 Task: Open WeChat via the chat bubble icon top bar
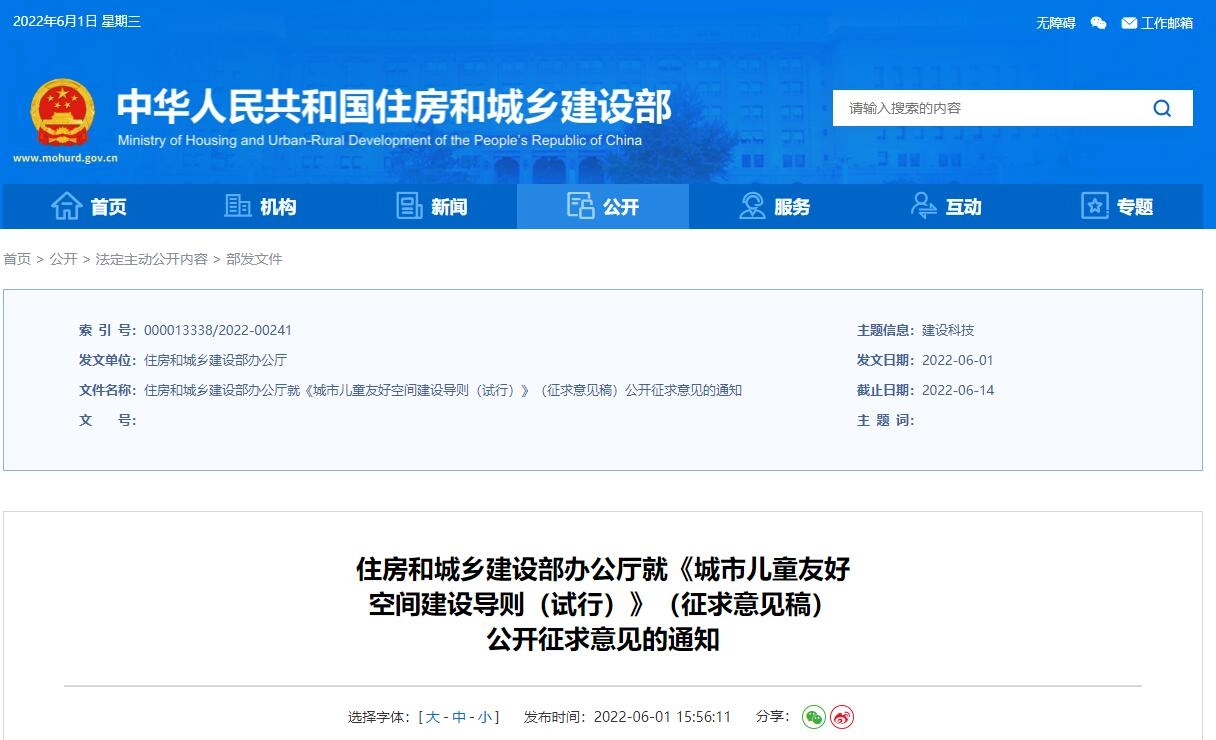coord(1097,22)
